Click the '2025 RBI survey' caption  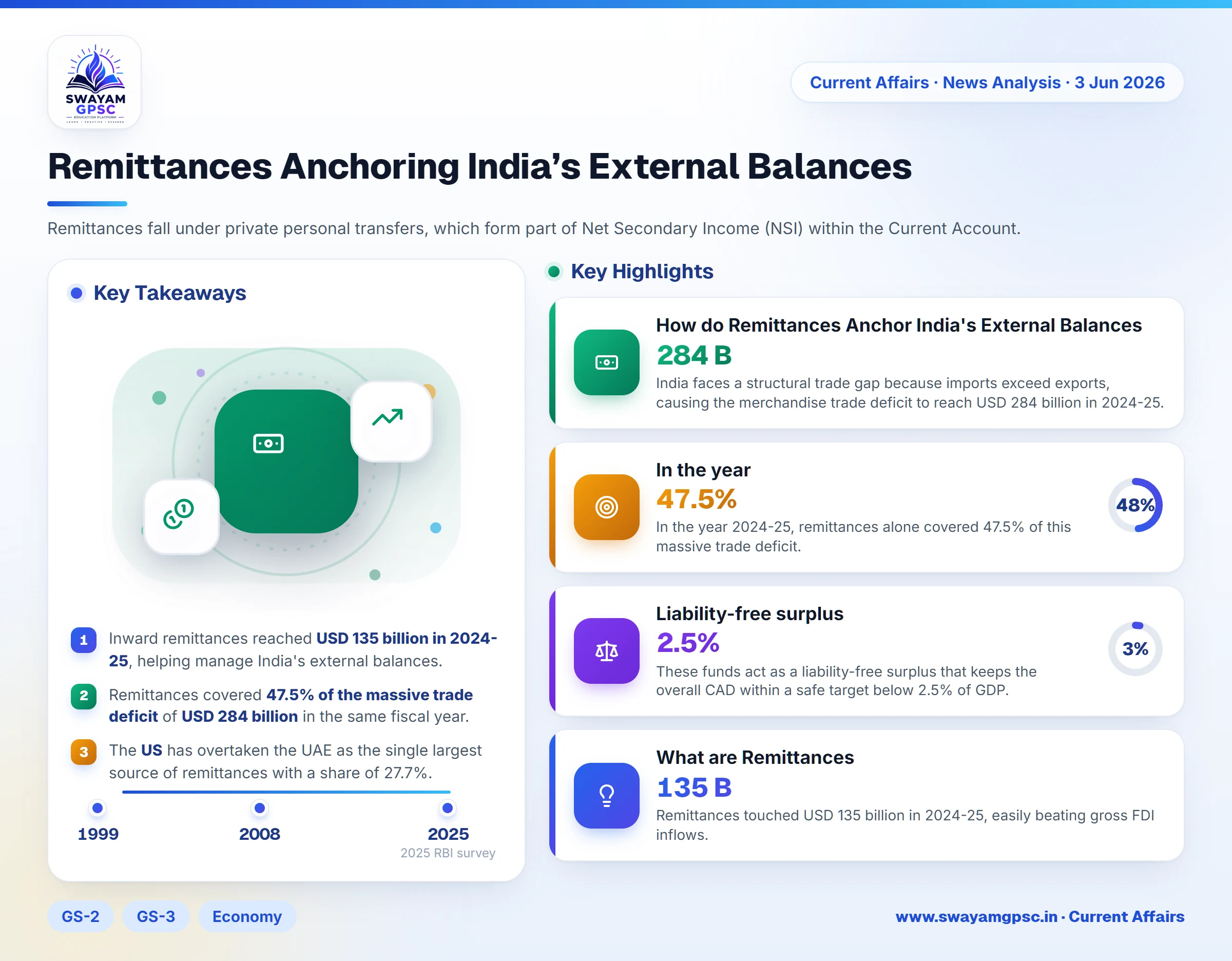tap(448, 853)
